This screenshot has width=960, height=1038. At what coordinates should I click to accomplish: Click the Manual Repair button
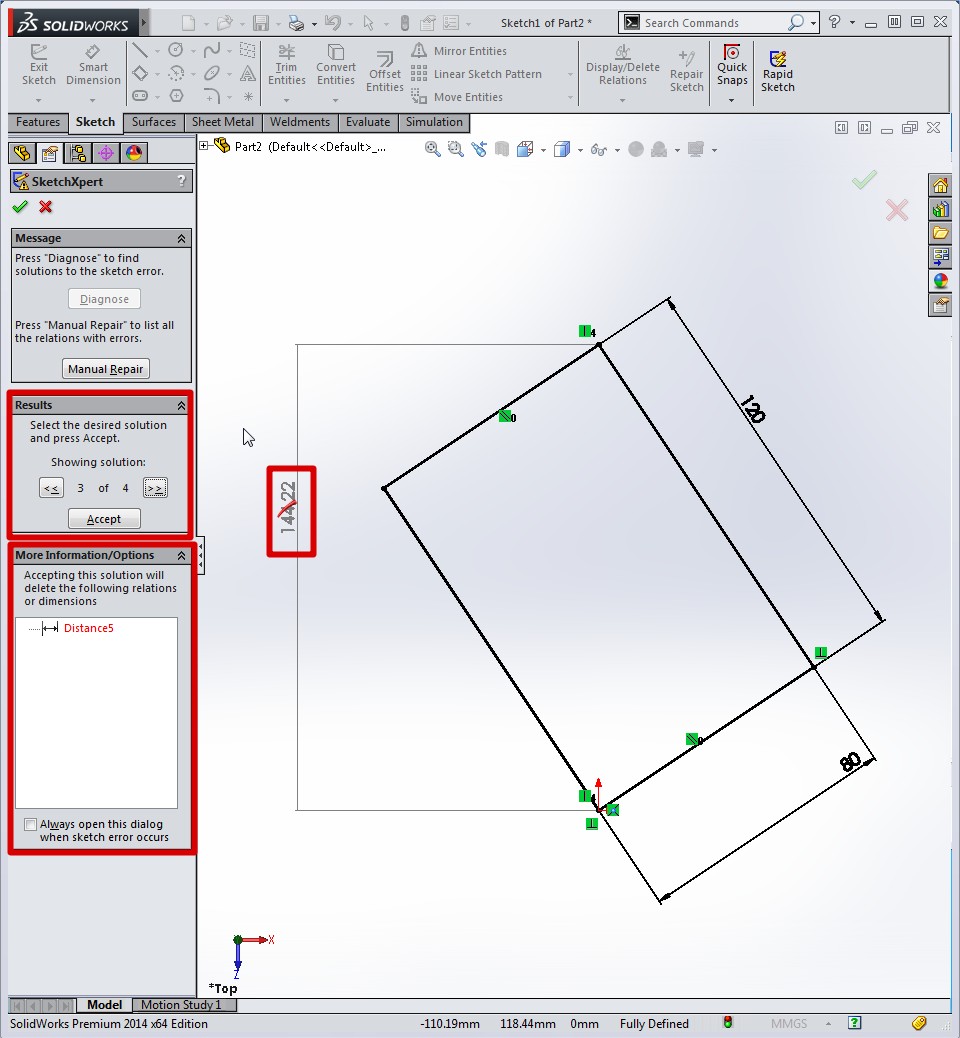(106, 369)
